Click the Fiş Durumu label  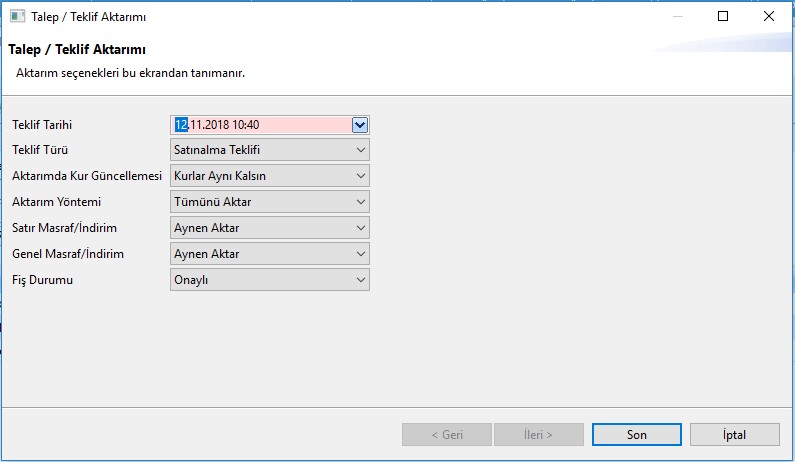pos(43,280)
